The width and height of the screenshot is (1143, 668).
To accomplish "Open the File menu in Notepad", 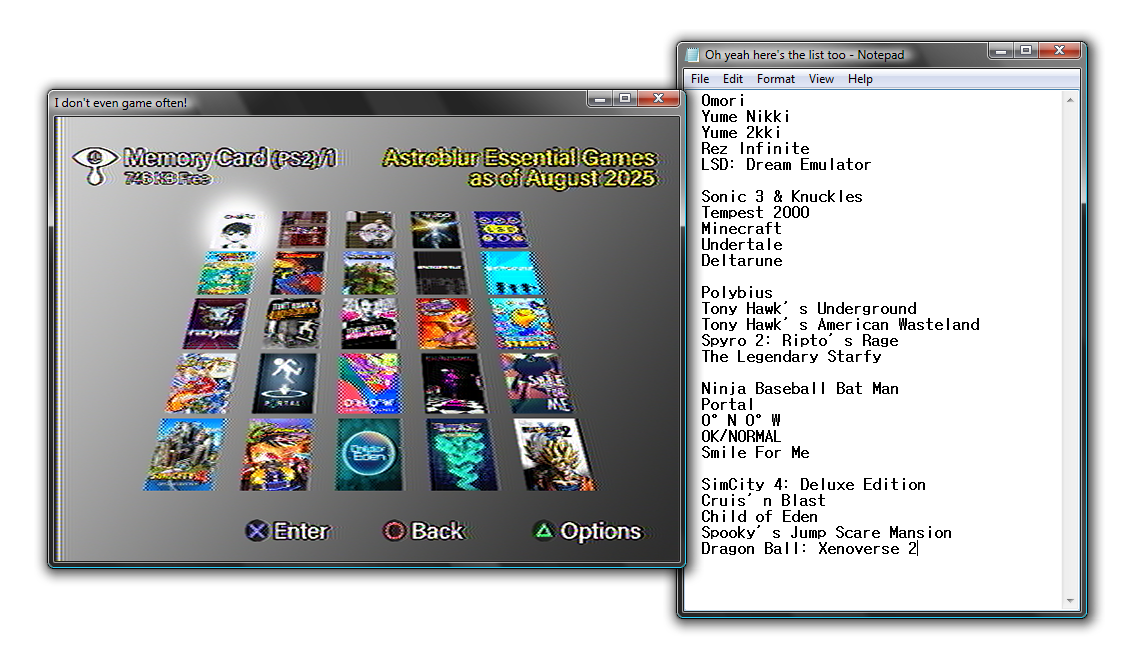I will tap(700, 79).
